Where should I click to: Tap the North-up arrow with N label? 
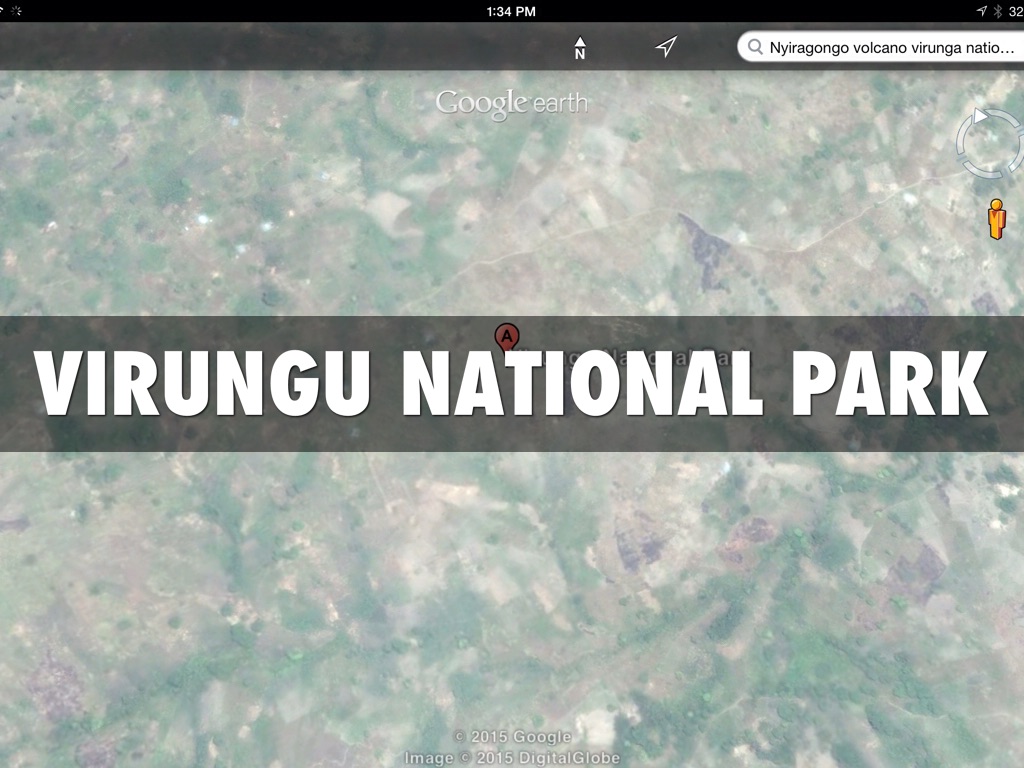pos(580,47)
